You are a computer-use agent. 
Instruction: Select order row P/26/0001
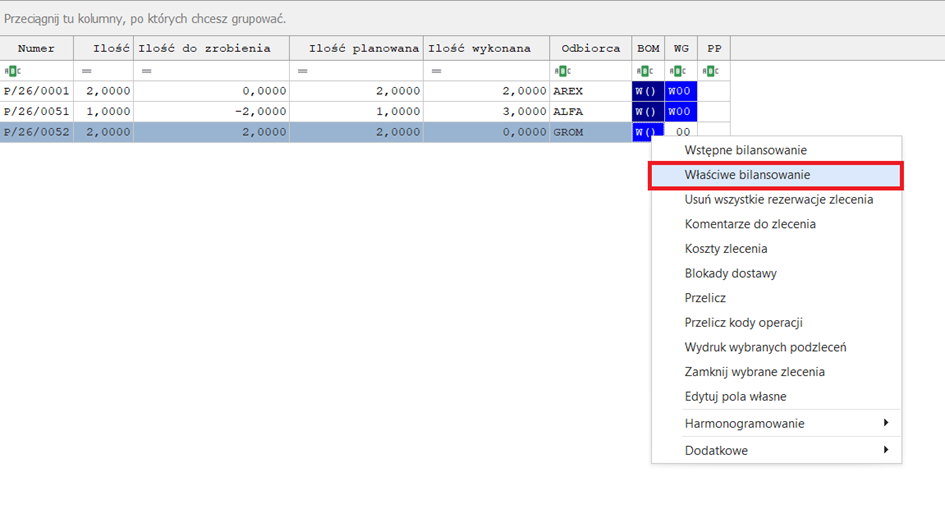pos(36,90)
